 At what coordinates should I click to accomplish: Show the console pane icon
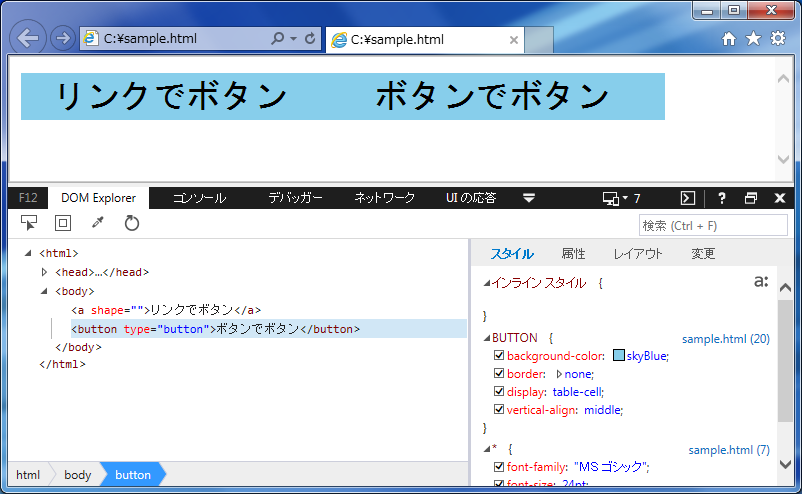click(x=688, y=198)
